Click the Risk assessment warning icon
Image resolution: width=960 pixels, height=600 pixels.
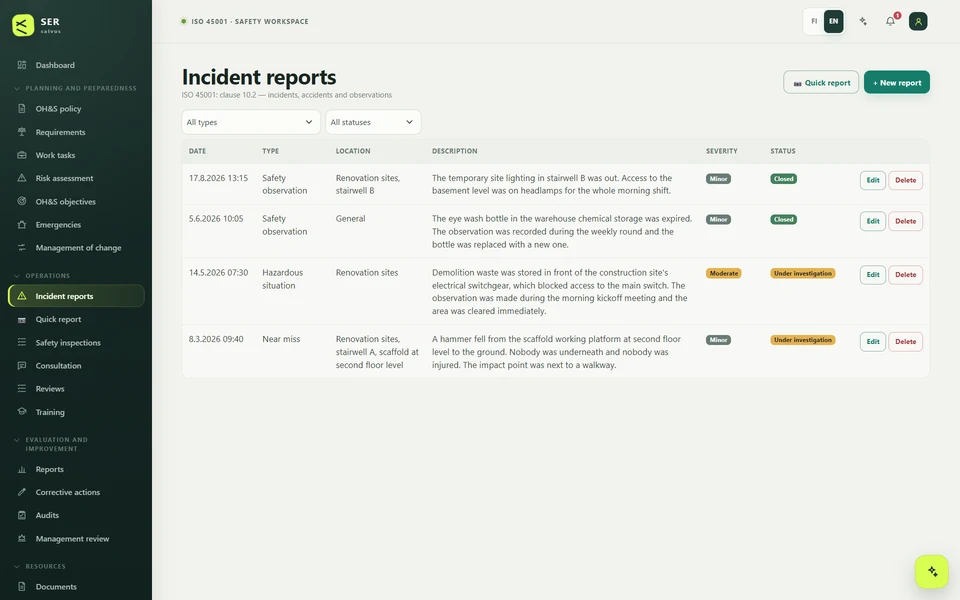(22, 178)
